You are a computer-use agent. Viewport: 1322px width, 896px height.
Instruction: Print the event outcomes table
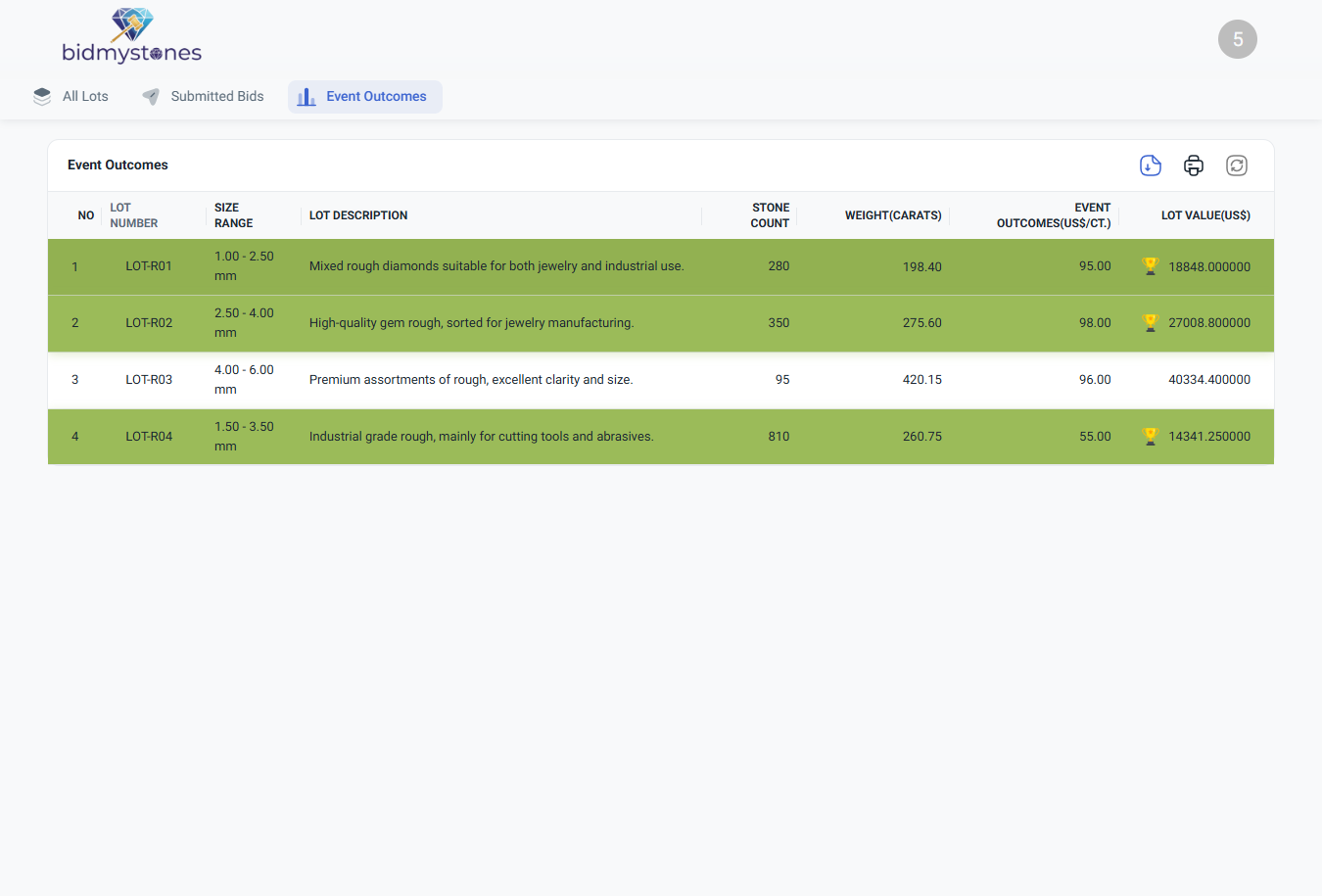(x=1194, y=165)
